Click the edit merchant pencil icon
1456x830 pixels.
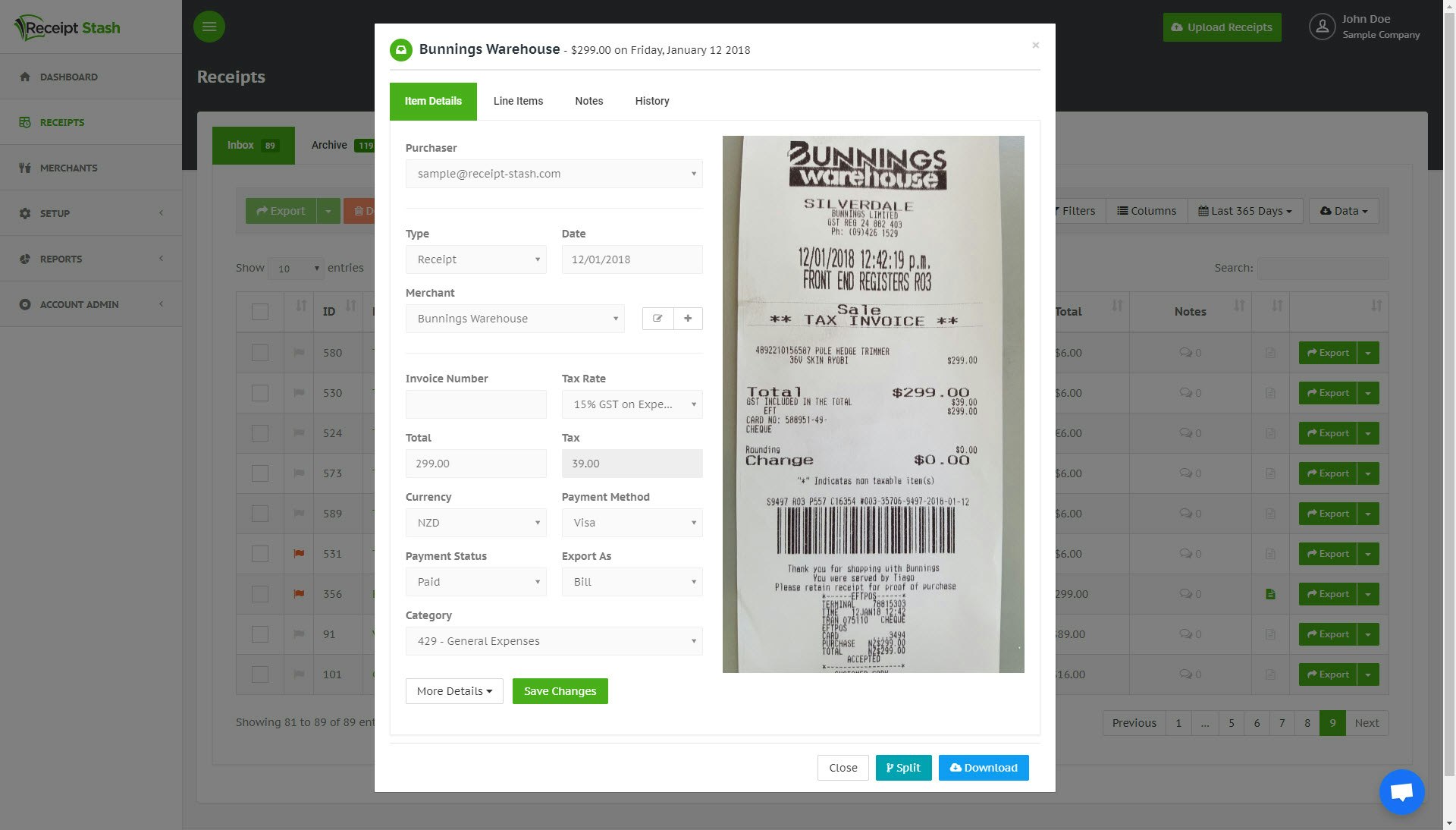tap(657, 318)
